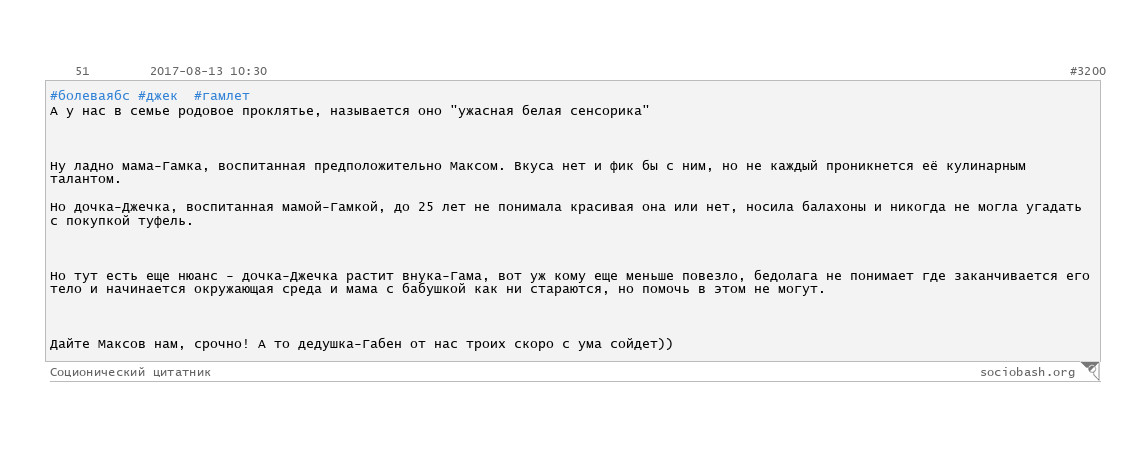The height and width of the screenshot is (456, 1140).
Task: Click the paragraph starting "Но дочка-Джечка, воспитанная"
Action: pyautogui.click(x=566, y=214)
